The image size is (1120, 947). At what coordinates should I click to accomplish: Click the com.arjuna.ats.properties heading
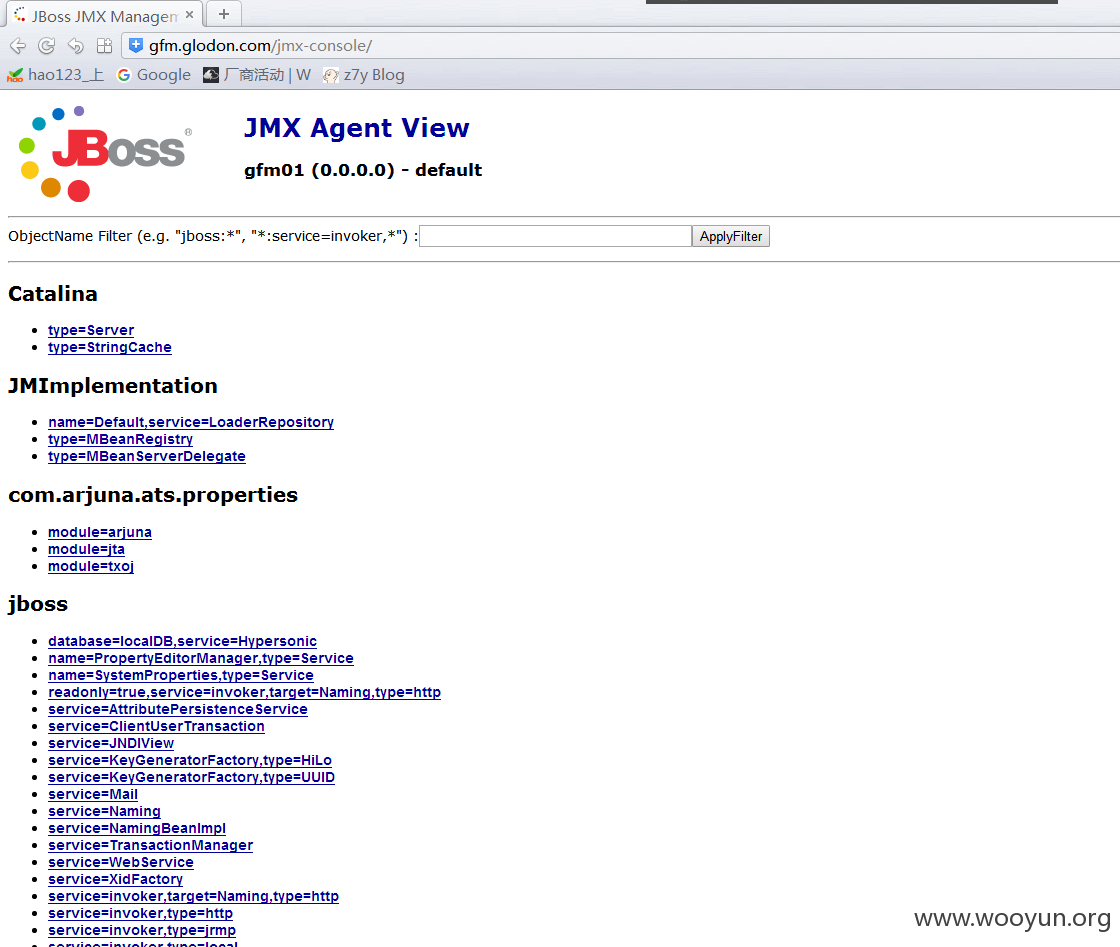[153, 496]
